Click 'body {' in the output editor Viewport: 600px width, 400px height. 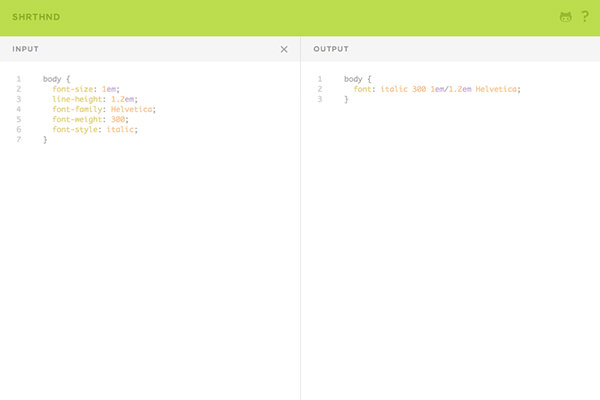pyautogui.click(x=358, y=79)
